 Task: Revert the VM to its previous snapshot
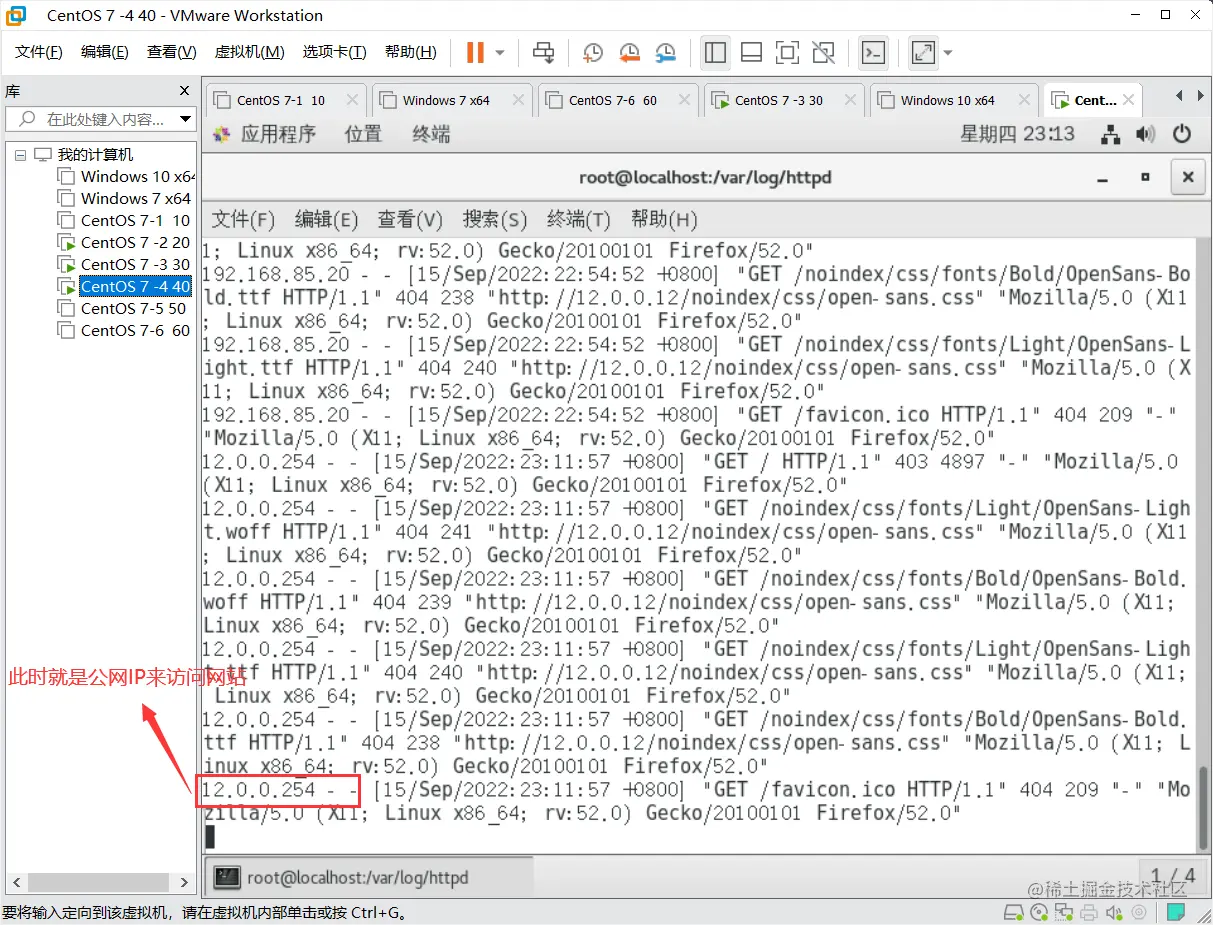coord(629,52)
